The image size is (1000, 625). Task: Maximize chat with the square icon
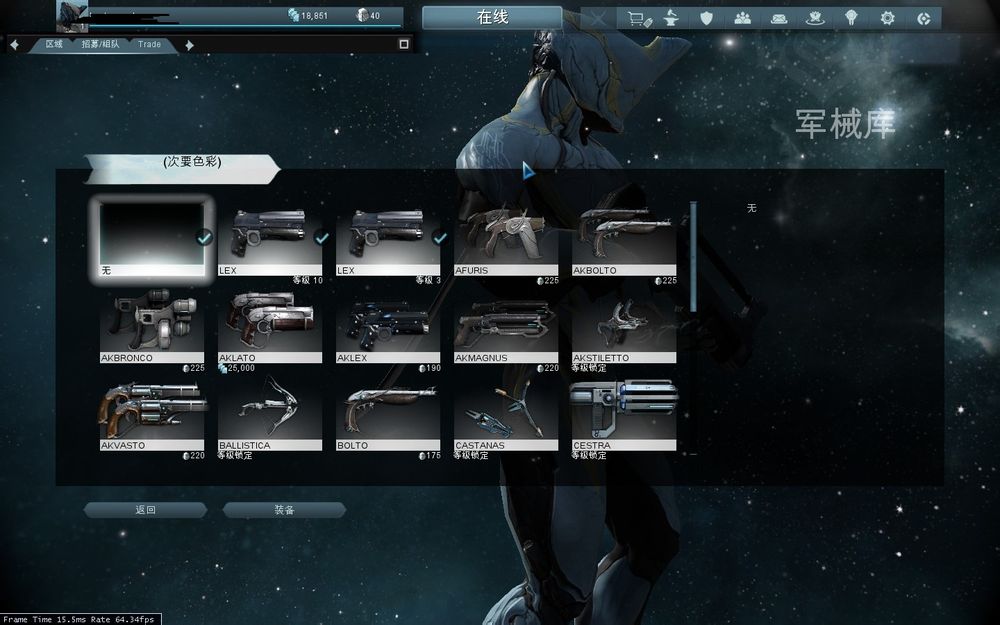[404, 44]
